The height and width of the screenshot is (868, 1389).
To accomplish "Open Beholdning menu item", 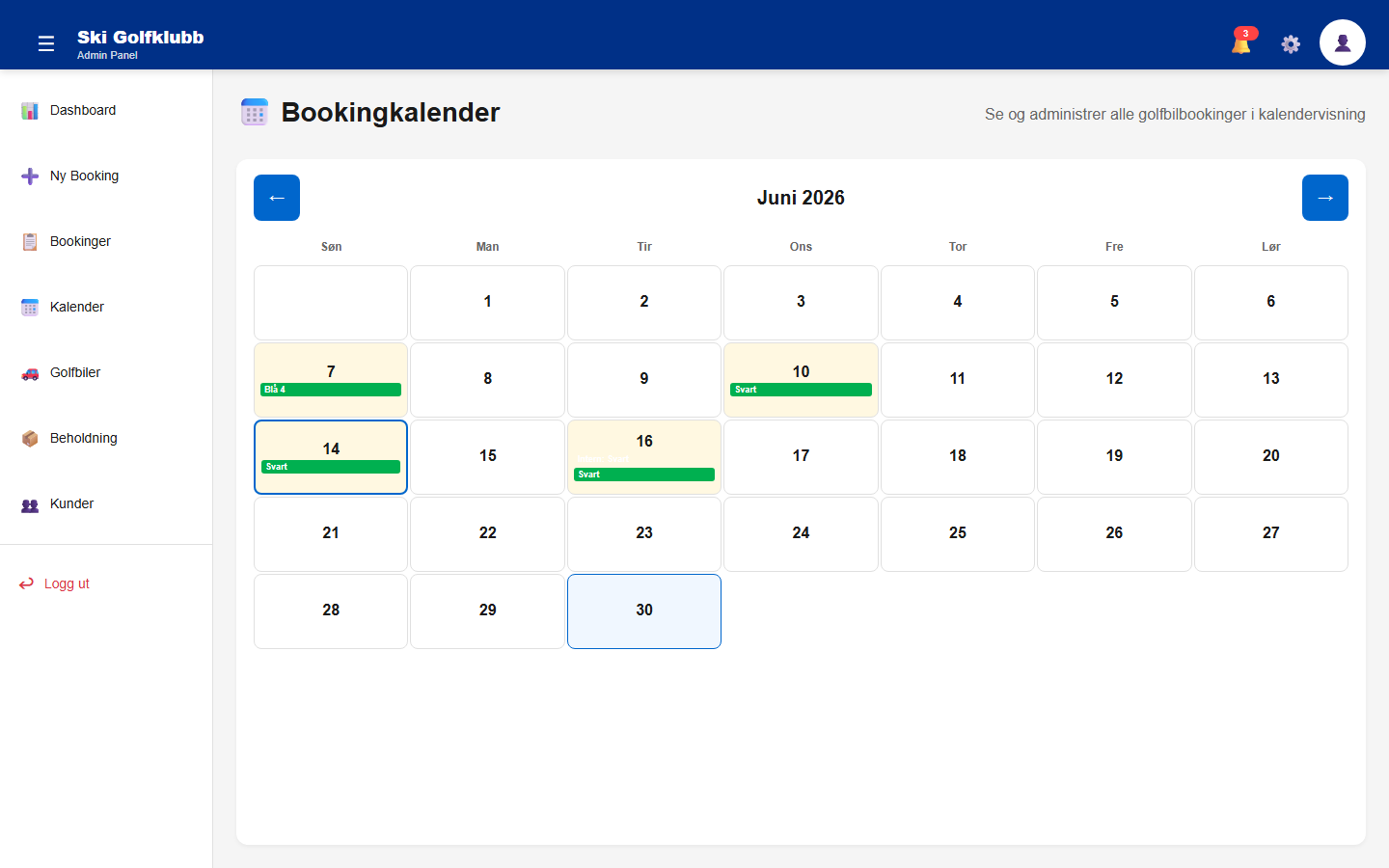I will pos(106,438).
